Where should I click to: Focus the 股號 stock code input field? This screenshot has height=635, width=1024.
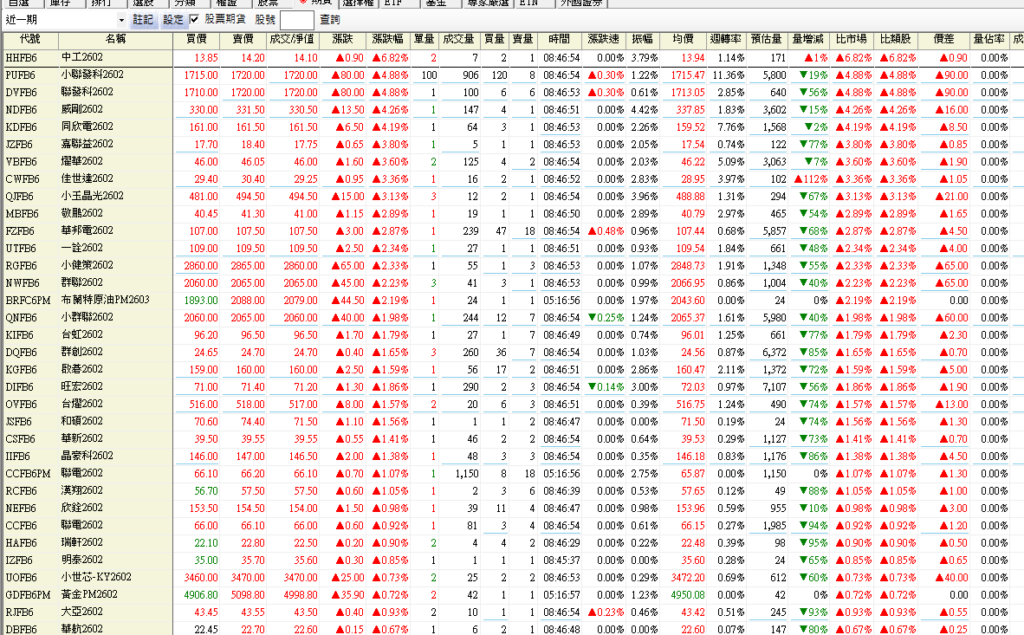(x=296, y=20)
